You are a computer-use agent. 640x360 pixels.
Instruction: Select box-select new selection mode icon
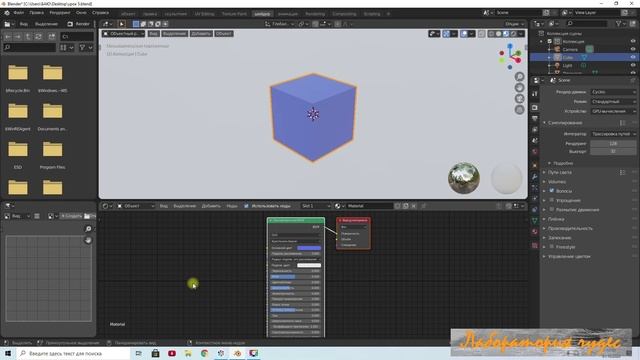pos(136,24)
